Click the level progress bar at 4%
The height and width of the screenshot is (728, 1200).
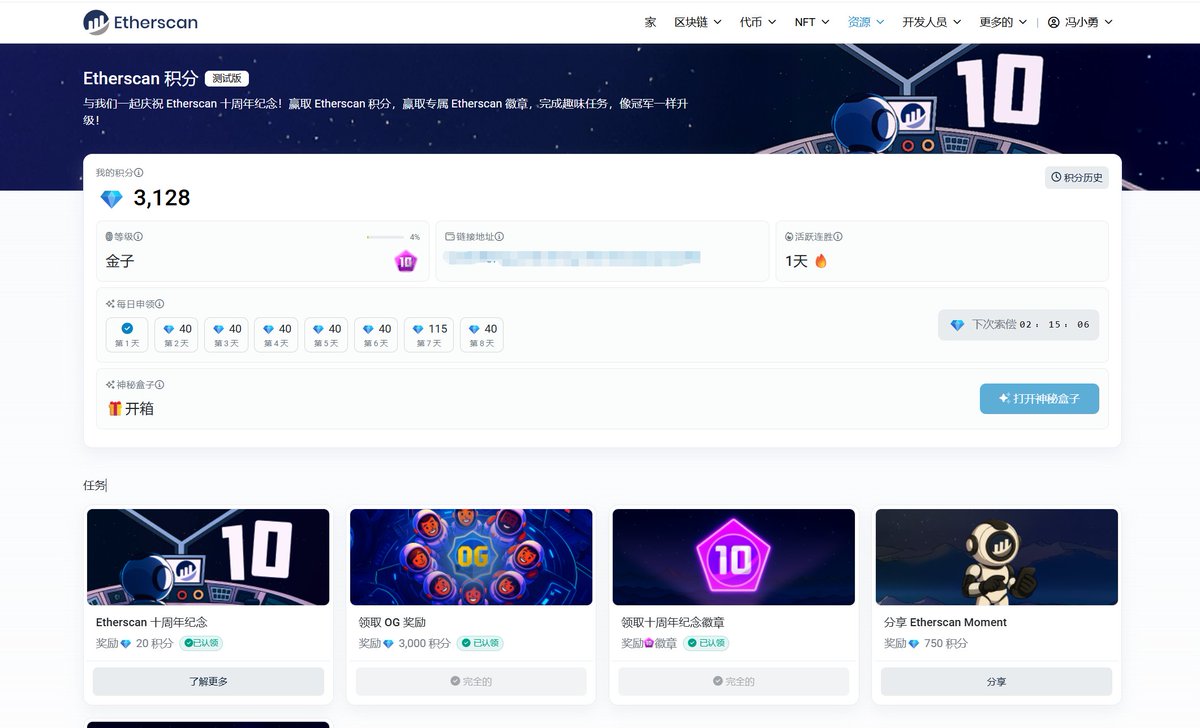pos(384,237)
